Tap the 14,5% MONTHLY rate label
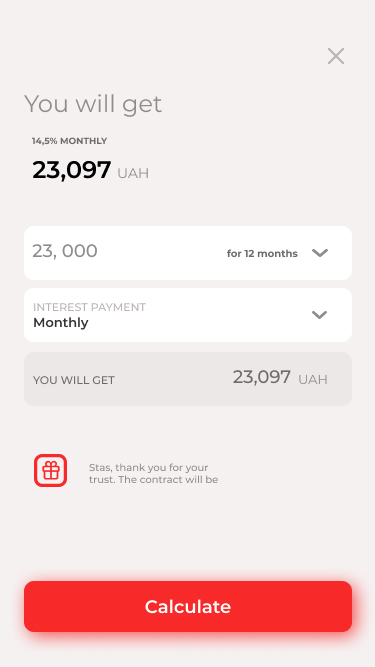Screen dimensions: 375x667 tap(70, 141)
